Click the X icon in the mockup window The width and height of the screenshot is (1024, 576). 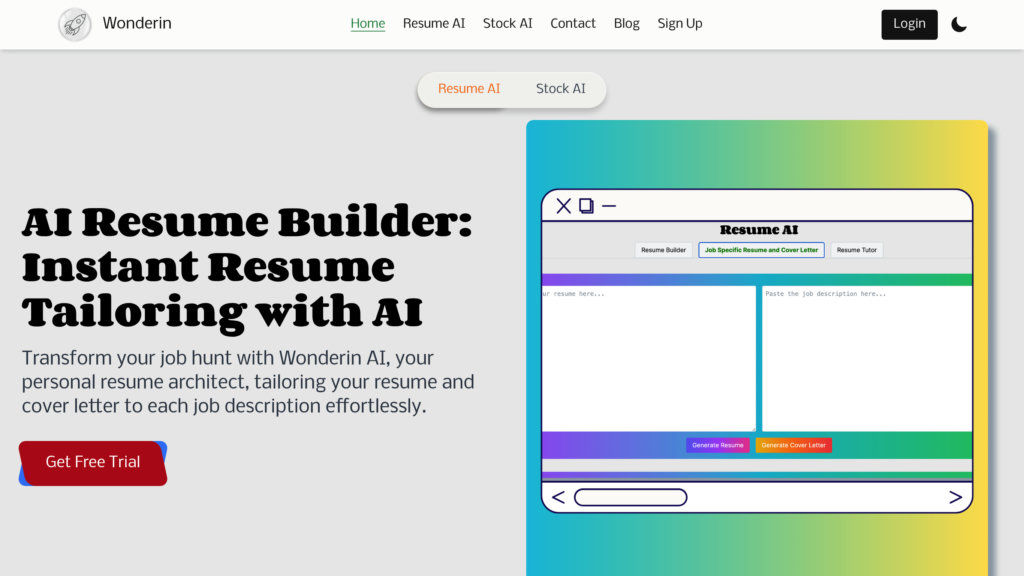[563, 206]
